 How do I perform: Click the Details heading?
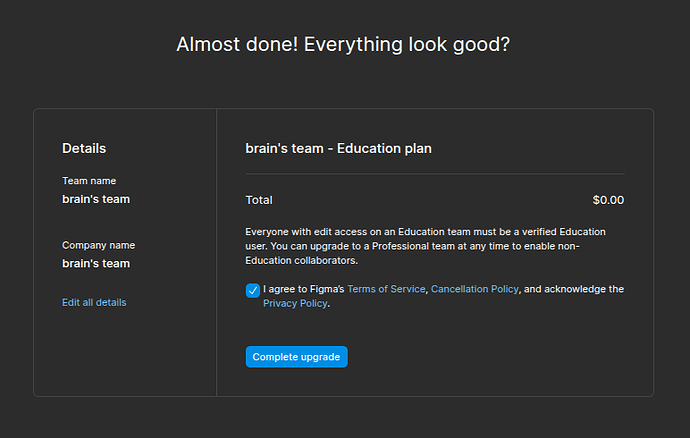(x=84, y=148)
